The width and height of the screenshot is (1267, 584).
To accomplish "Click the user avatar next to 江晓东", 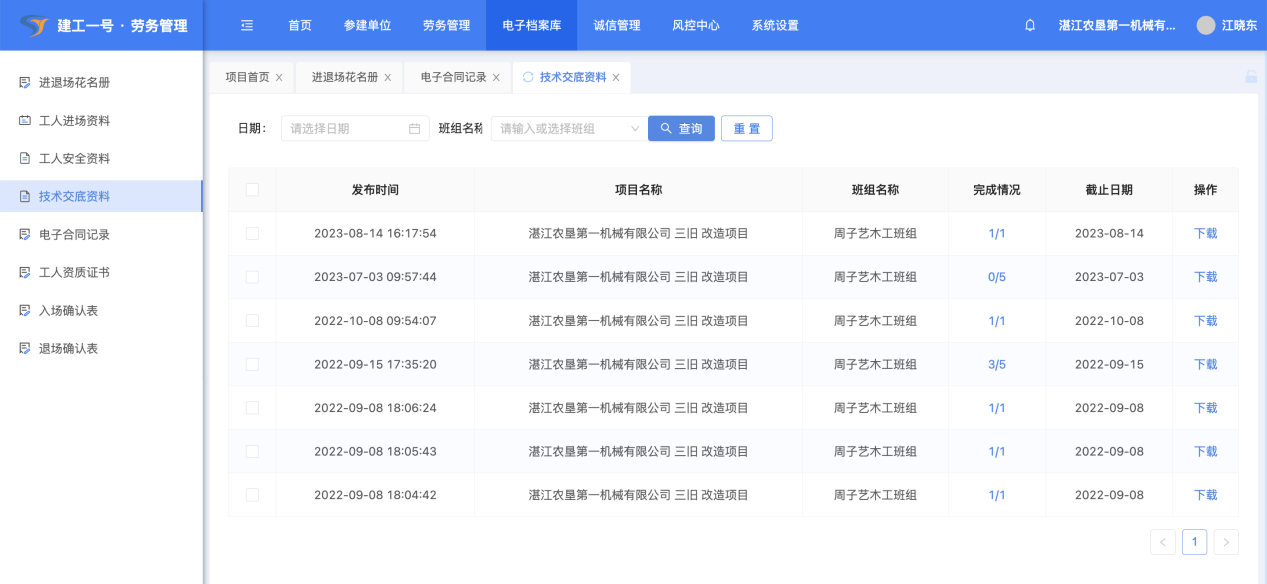I will [1206, 25].
